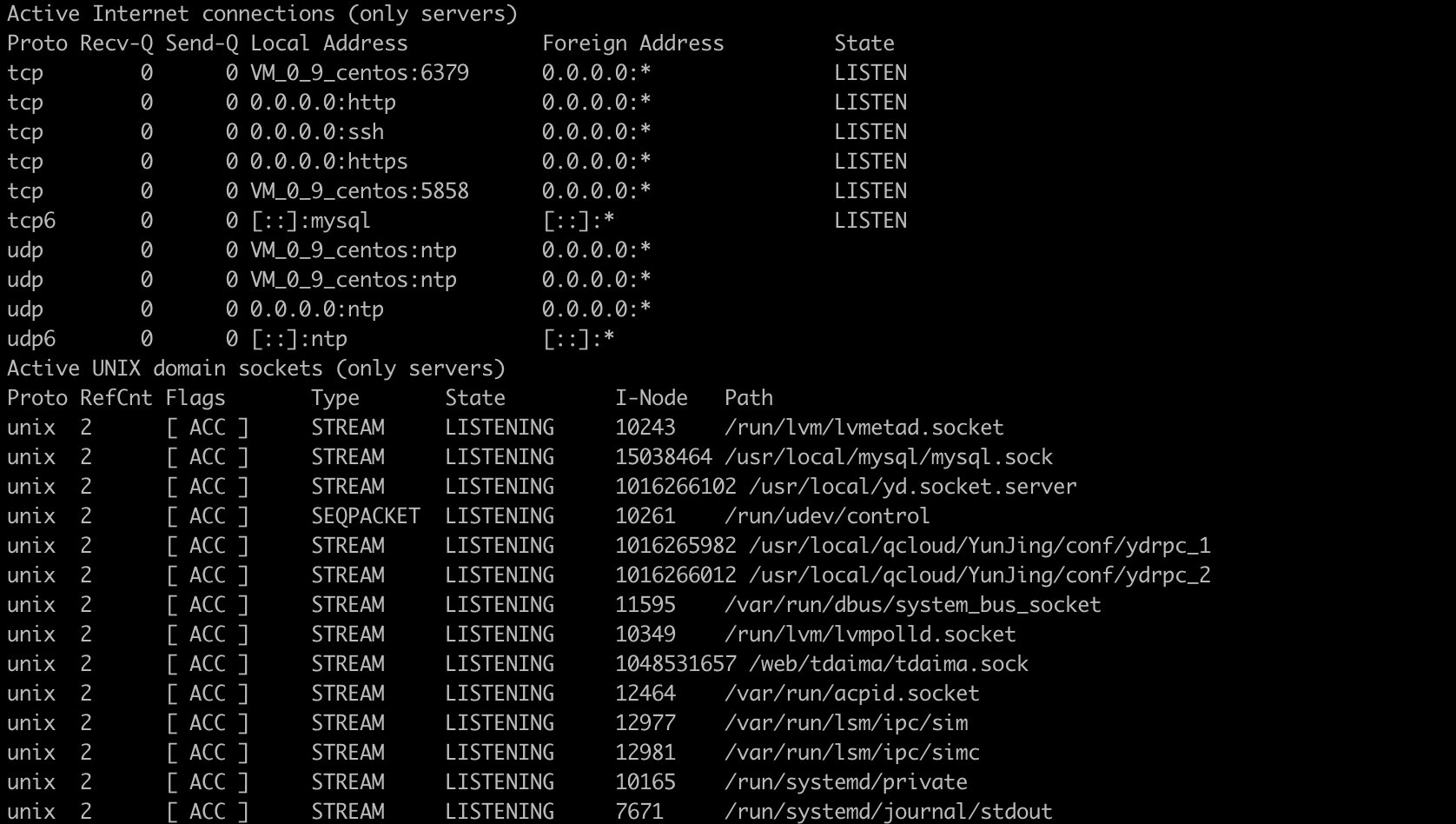Click the I-Node column header
Image resolution: width=1456 pixels, height=824 pixels.
click(651, 398)
